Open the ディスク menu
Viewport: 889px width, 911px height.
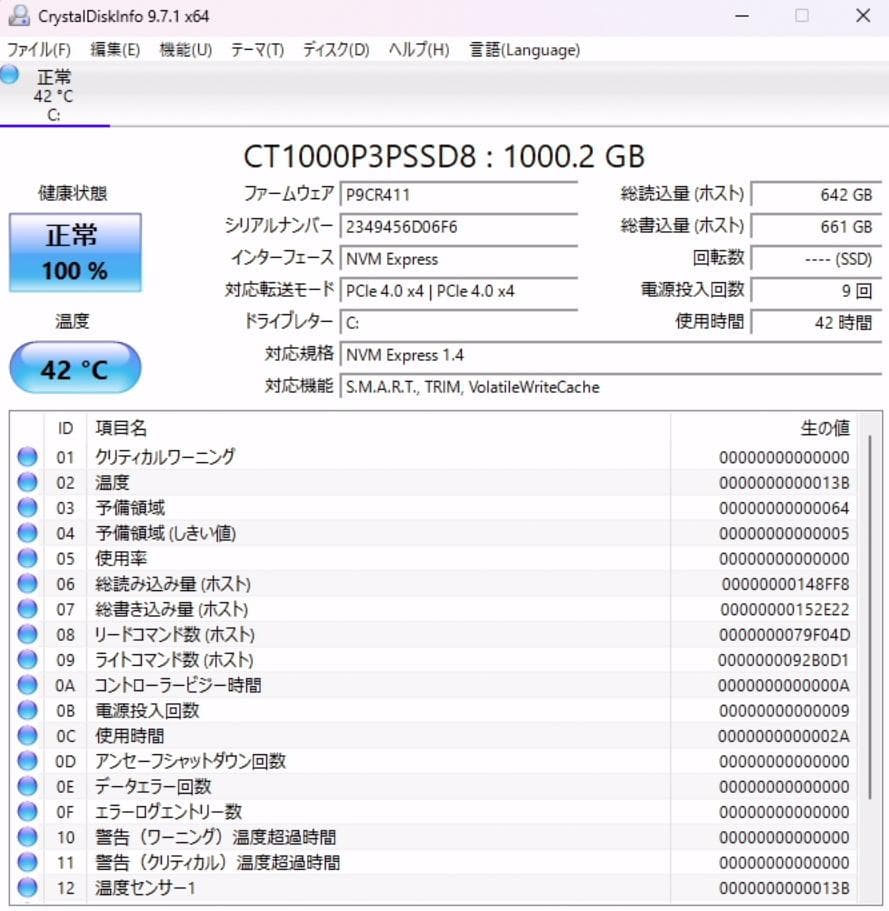335,49
